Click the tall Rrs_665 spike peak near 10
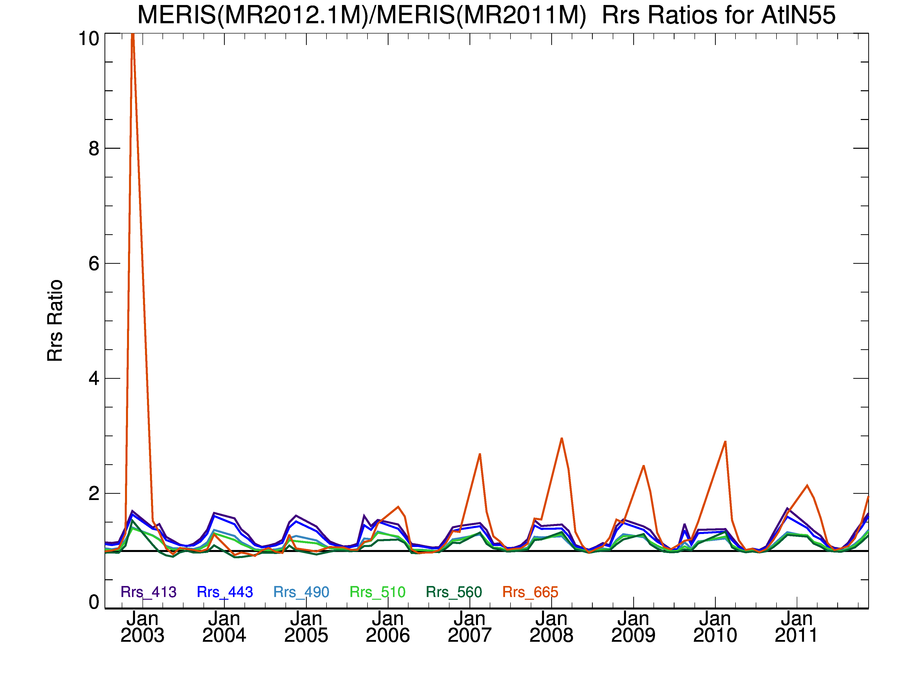The width and height of the screenshot is (900, 675). (133, 36)
